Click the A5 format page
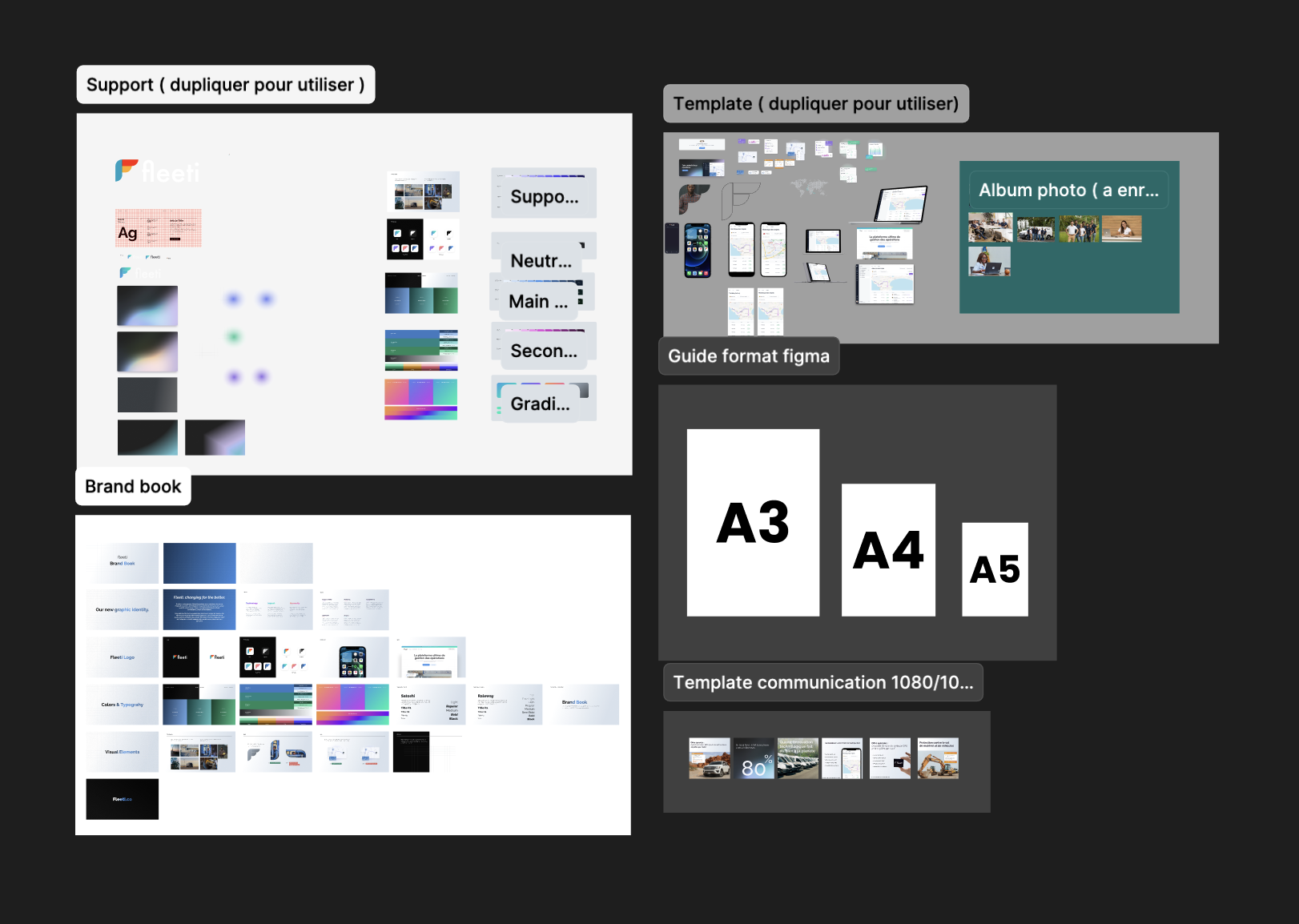 pyautogui.click(x=994, y=569)
